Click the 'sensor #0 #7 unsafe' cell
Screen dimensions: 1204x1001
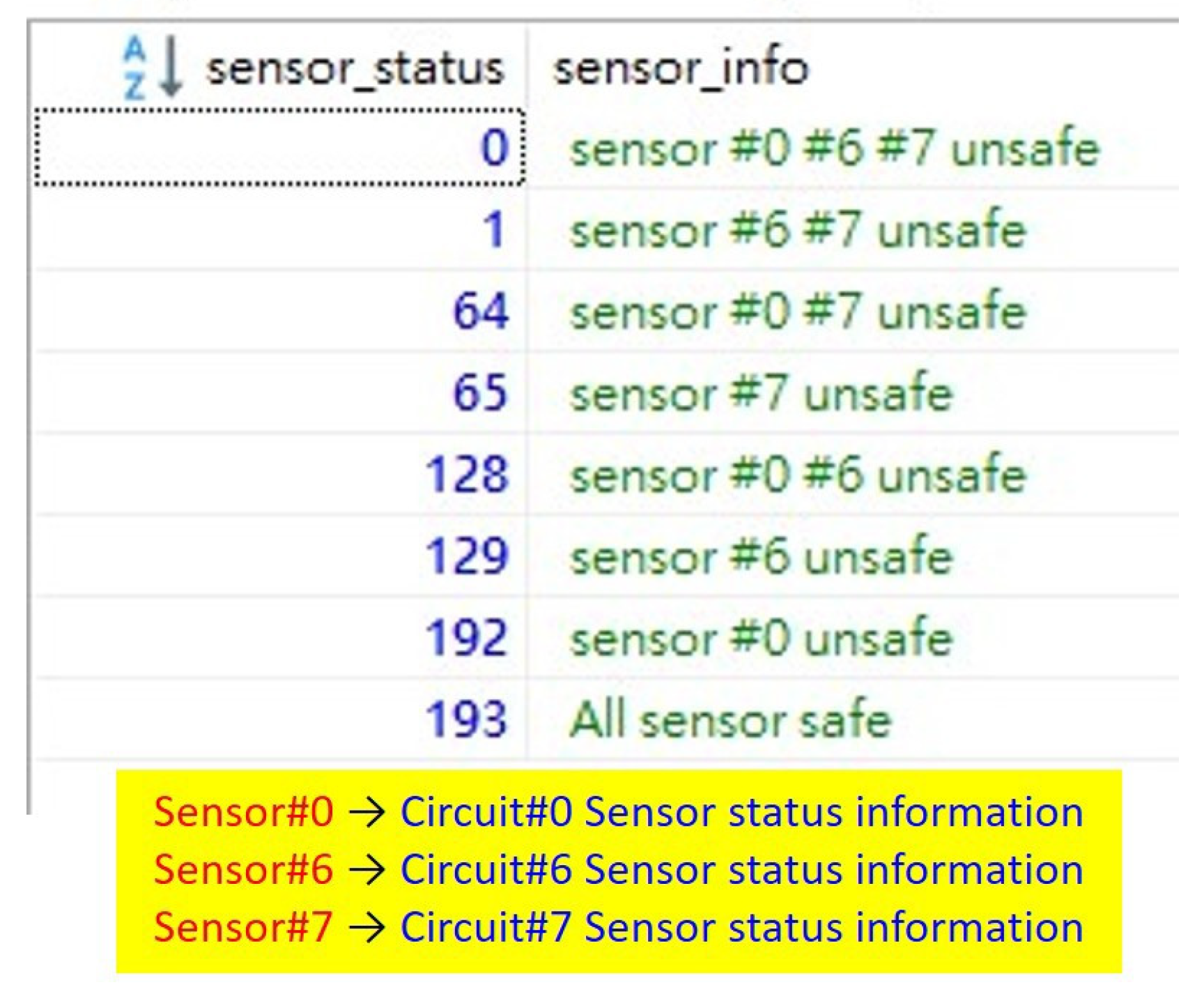coord(798,312)
